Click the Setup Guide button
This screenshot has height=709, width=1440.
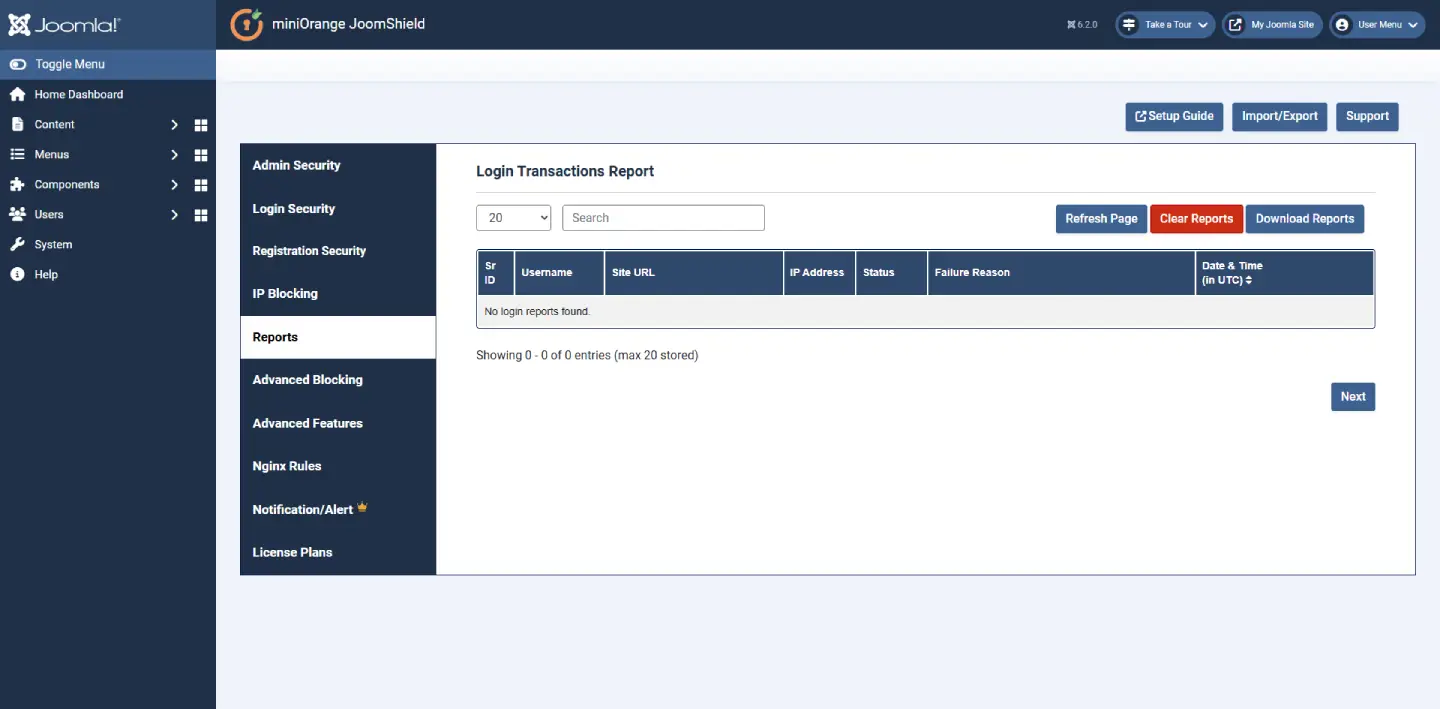(1174, 116)
